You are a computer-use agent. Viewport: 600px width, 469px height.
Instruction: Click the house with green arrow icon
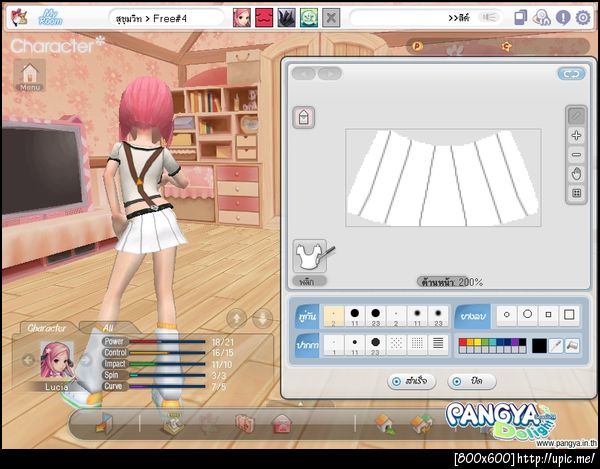point(385,425)
